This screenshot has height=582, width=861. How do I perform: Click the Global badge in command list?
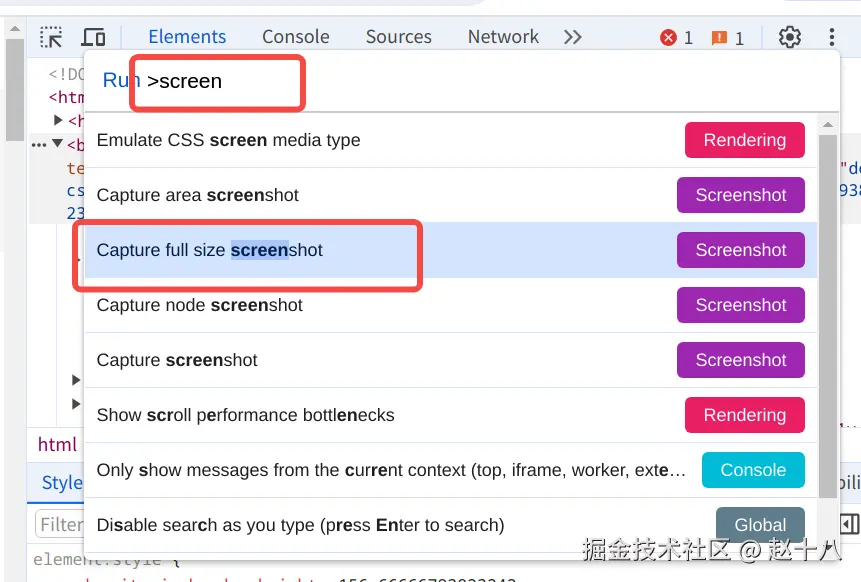click(x=760, y=524)
